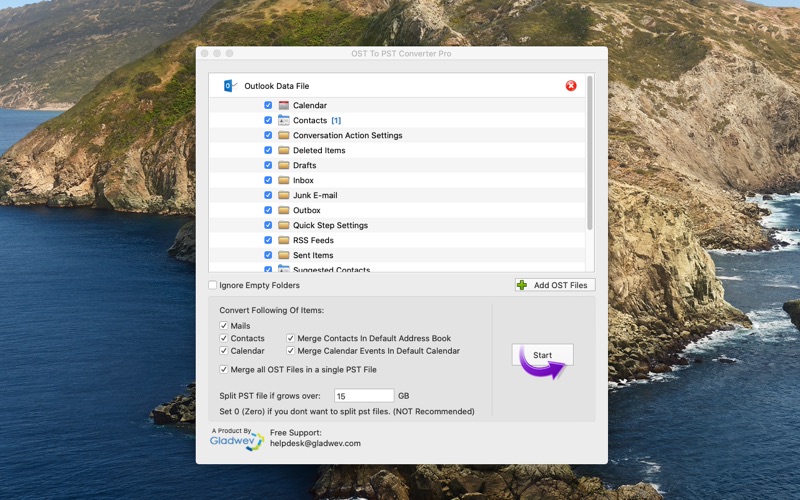Uncheck the Inbox folder checkbox
This screenshot has width=800, height=500.
tap(268, 180)
